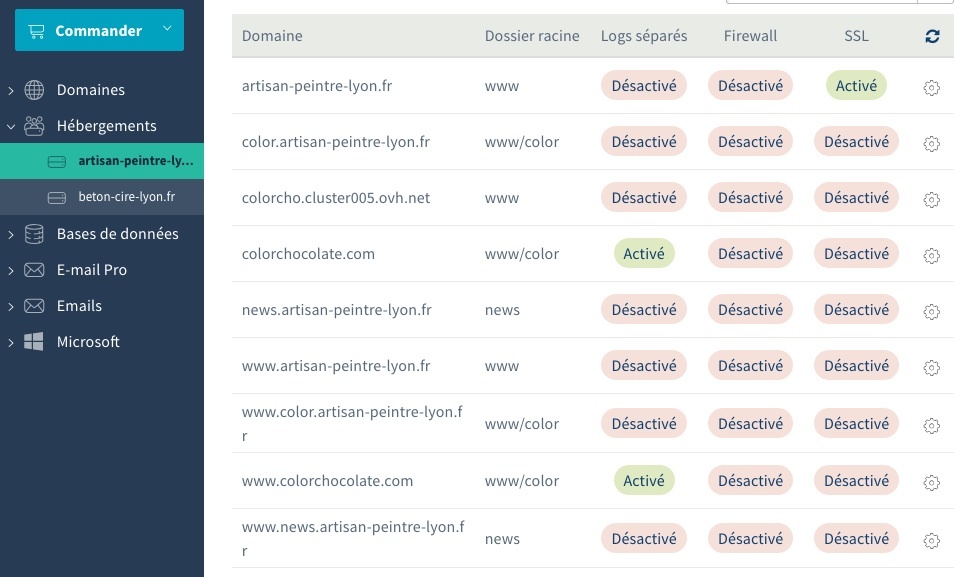
Task: Select beton-cire-lyon.fr hosting in sidebar
Action: point(126,197)
